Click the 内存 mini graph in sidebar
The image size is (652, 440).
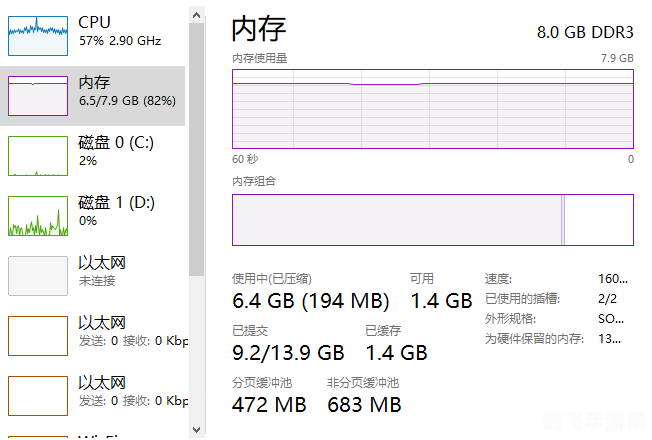pyautogui.click(x=38, y=95)
